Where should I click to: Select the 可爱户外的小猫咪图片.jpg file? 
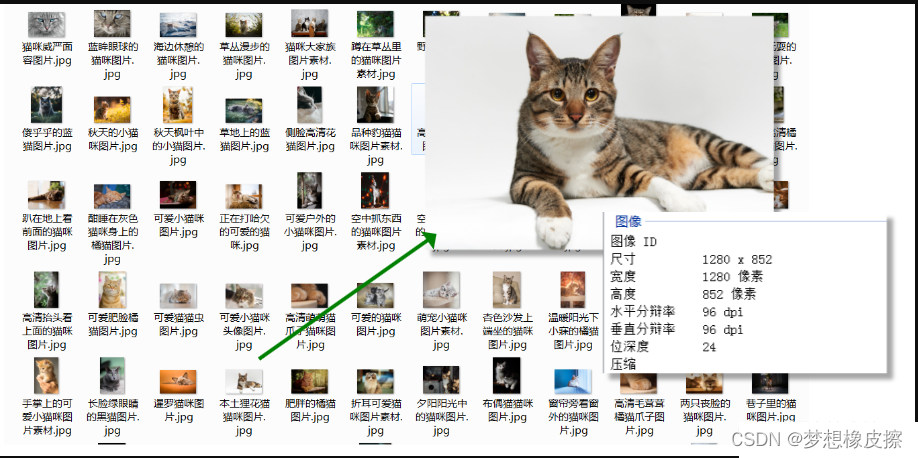tap(310, 212)
